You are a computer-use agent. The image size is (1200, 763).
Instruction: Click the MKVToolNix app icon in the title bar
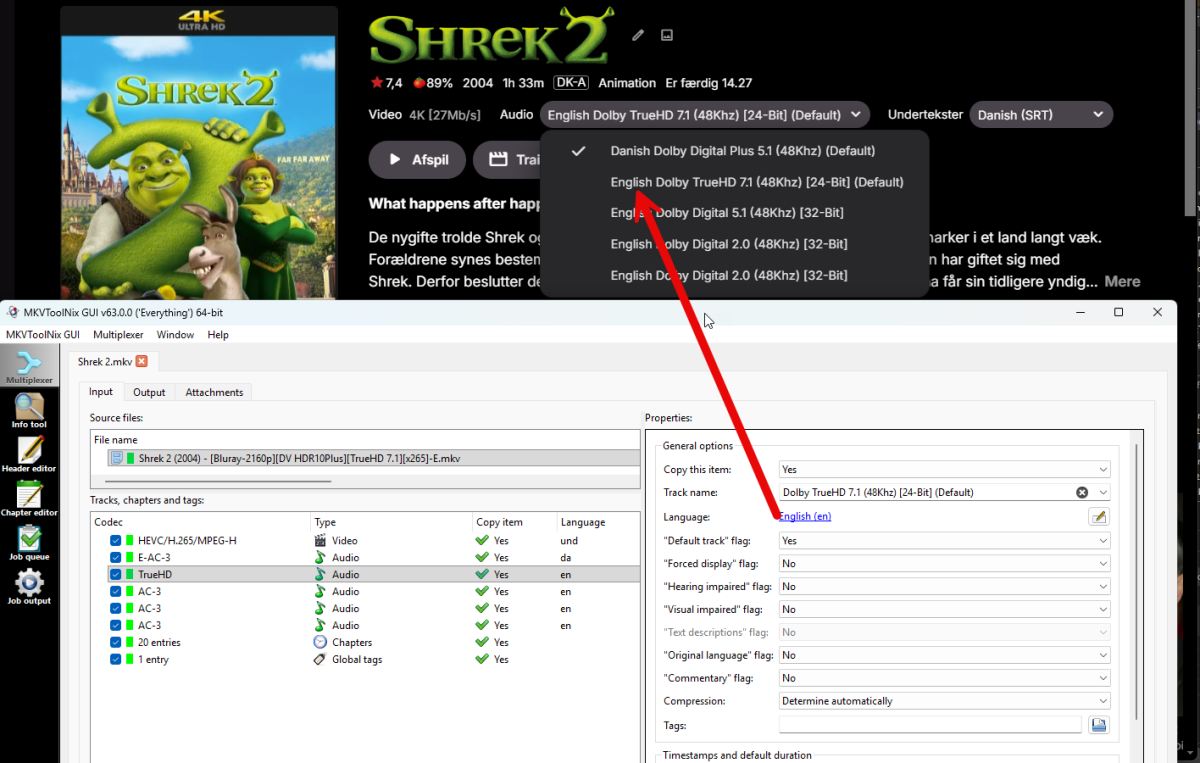click(x=12, y=313)
